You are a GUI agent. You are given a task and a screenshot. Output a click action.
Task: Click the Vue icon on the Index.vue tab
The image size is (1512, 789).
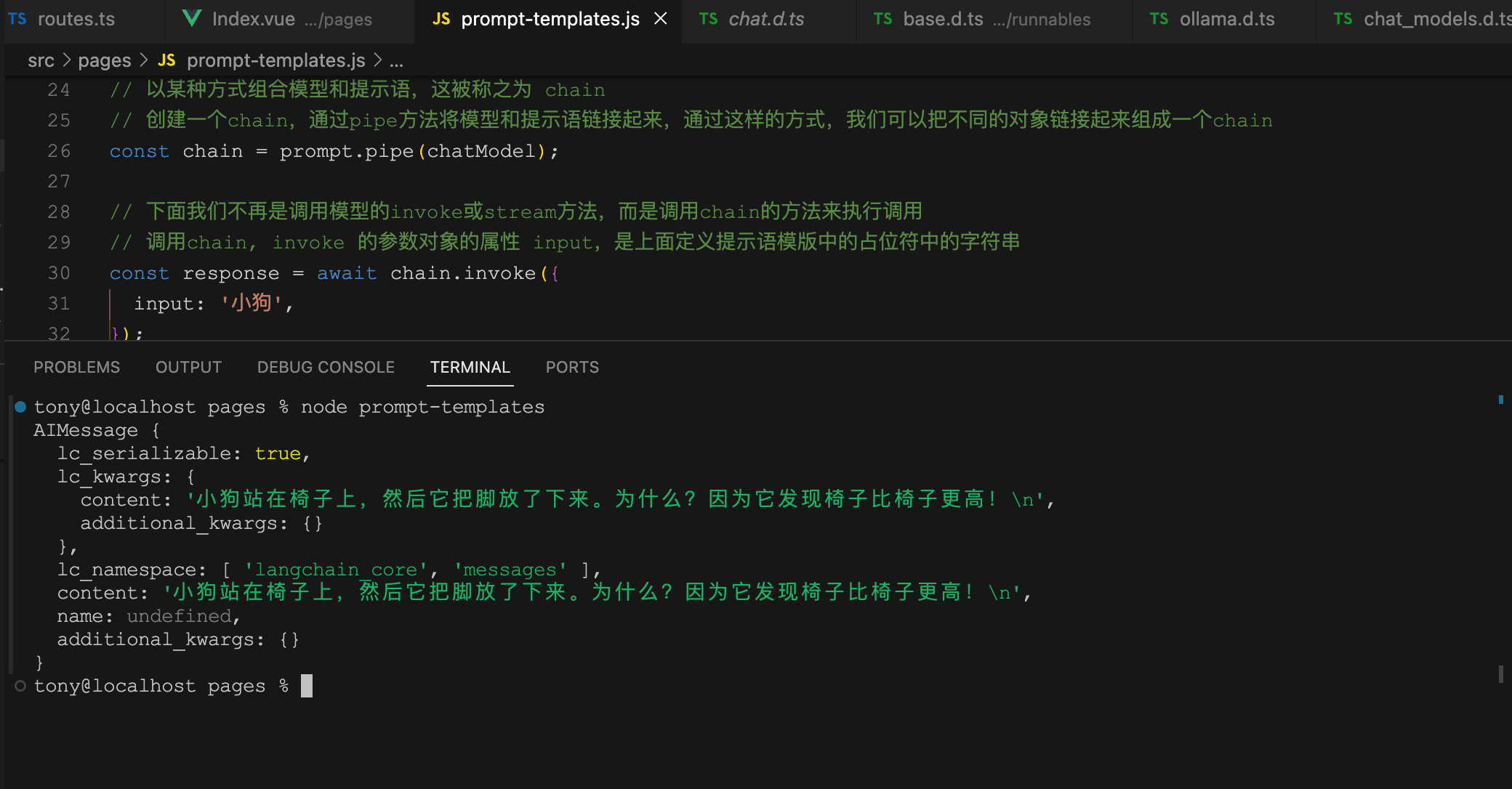pos(191,17)
